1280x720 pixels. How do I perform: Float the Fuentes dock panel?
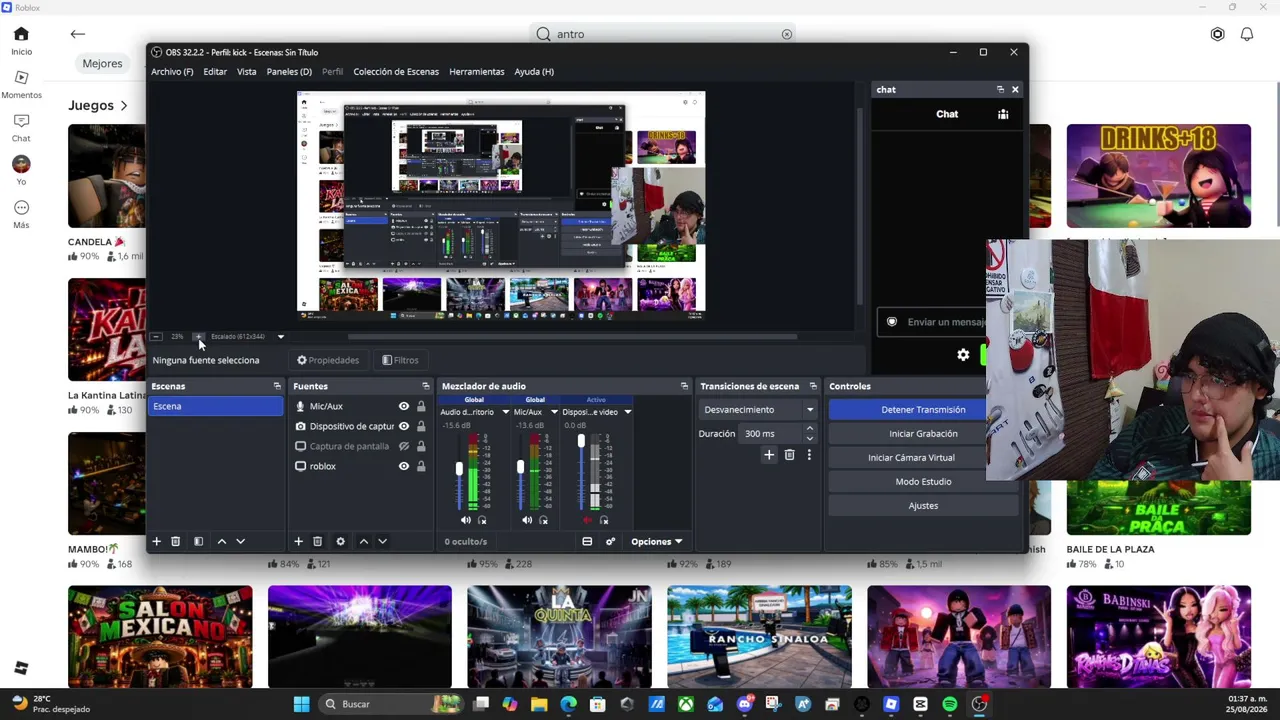425,386
